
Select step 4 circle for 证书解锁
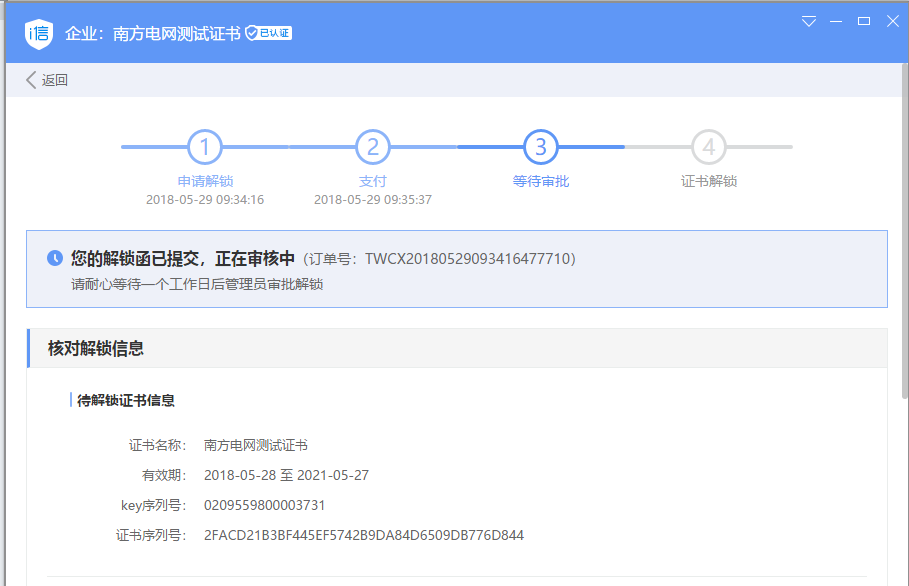coord(708,148)
